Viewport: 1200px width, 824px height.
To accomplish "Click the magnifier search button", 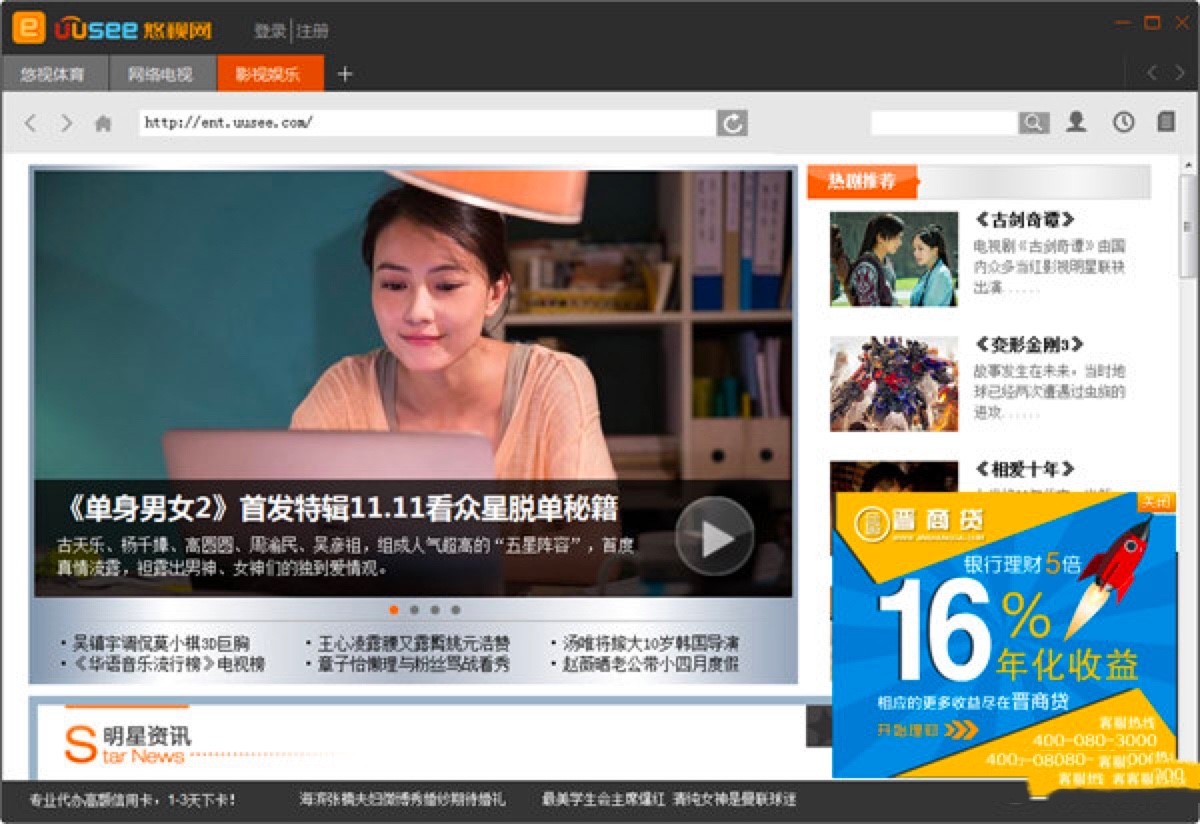I will (1034, 123).
